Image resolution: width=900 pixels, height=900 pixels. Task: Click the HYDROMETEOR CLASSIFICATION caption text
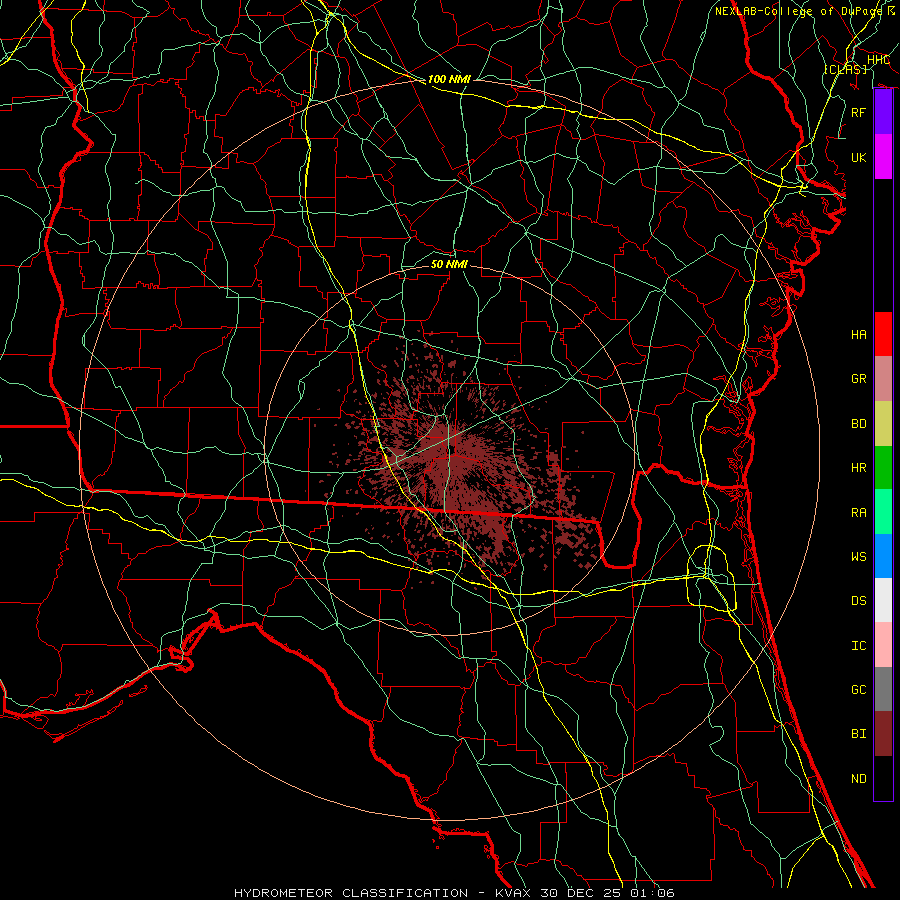351,893
